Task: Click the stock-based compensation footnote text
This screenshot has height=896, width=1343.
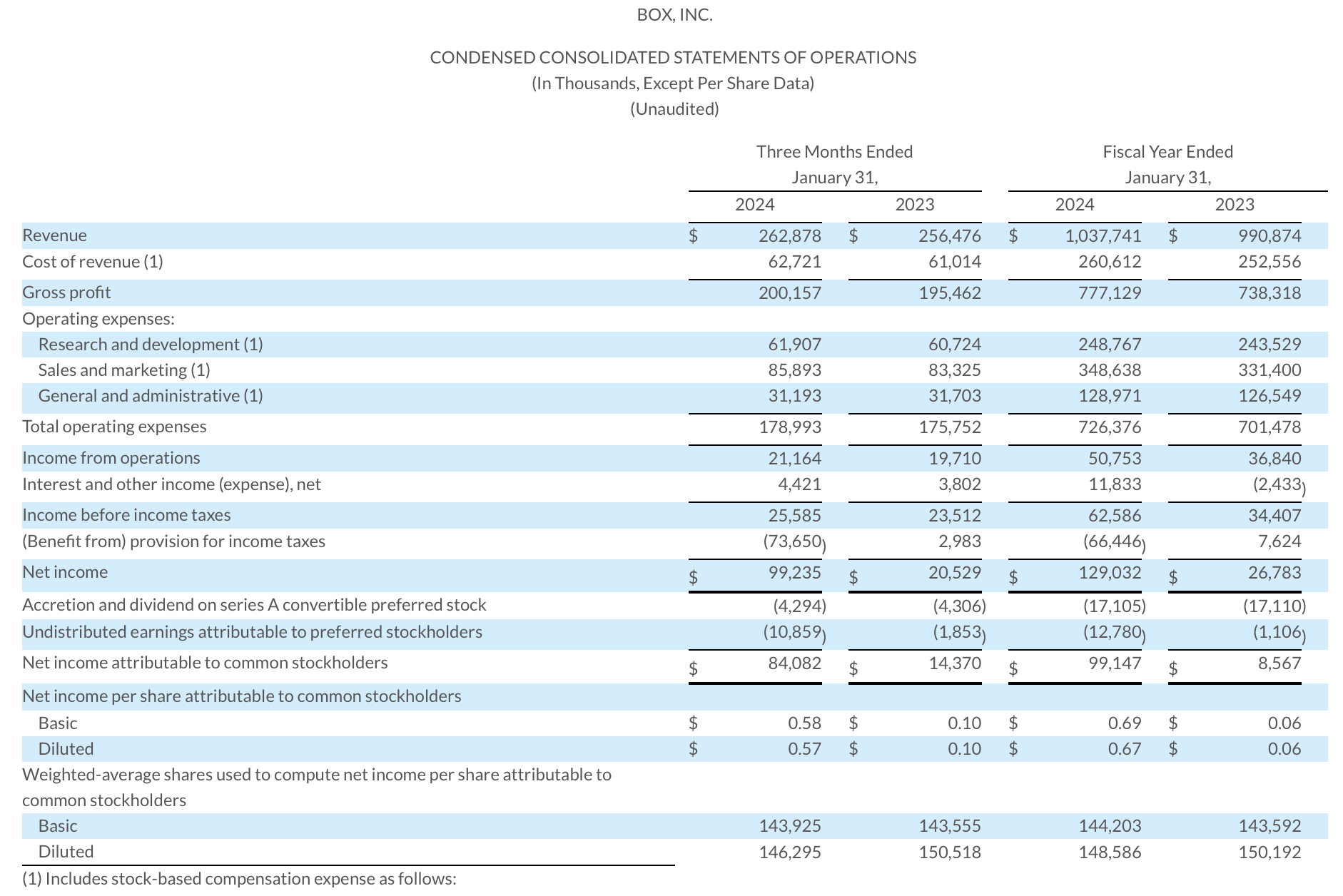Action: tap(239, 879)
